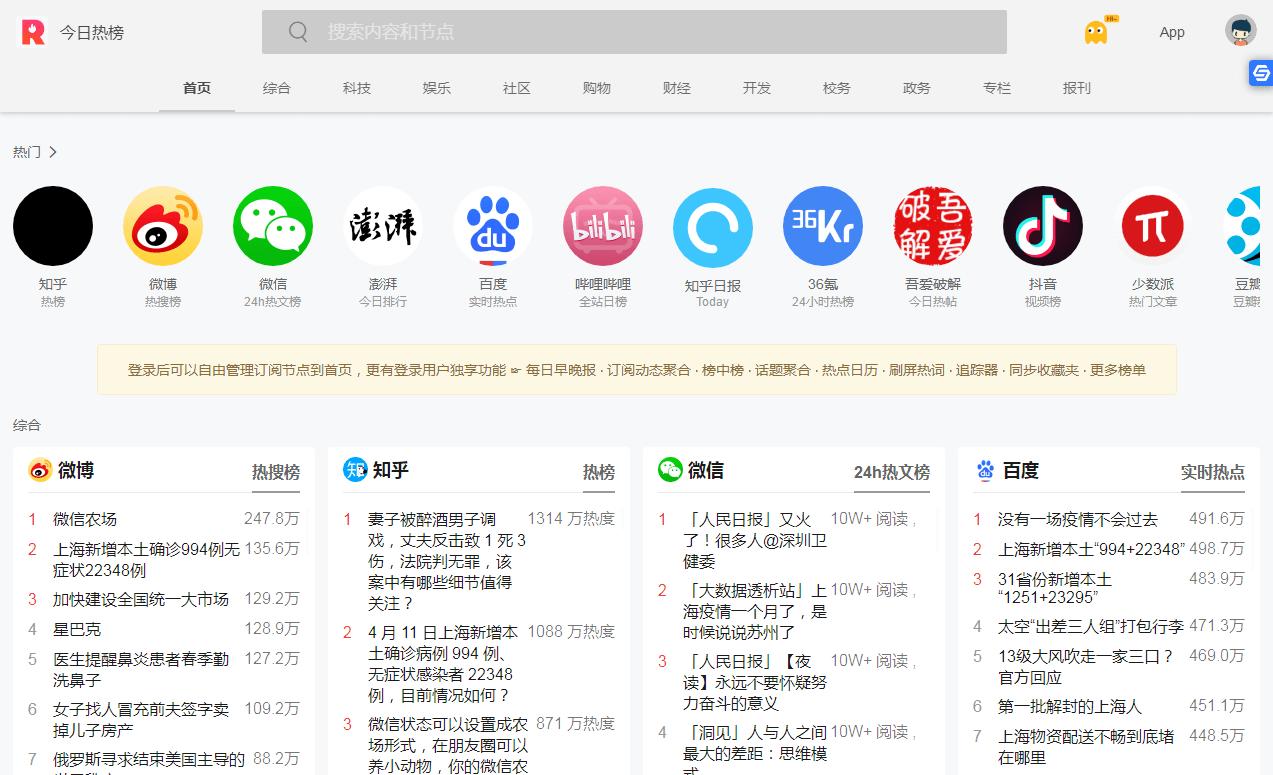Open the 少数派 red pi icon
The image size is (1273, 775).
[x=1153, y=226]
